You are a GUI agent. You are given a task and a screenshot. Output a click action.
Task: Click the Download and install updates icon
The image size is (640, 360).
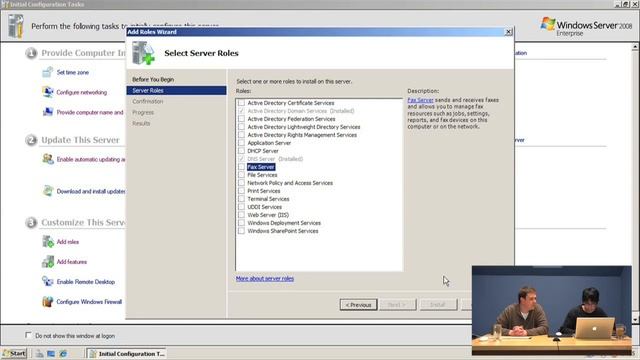click(x=47, y=191)
